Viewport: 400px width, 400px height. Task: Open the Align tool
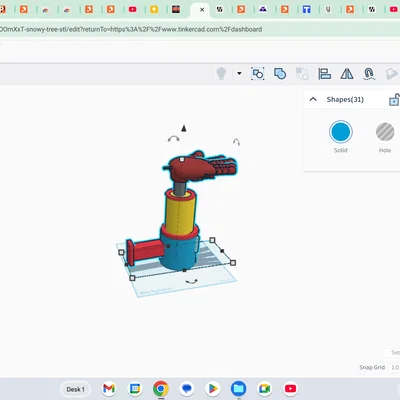pos(324,74)
